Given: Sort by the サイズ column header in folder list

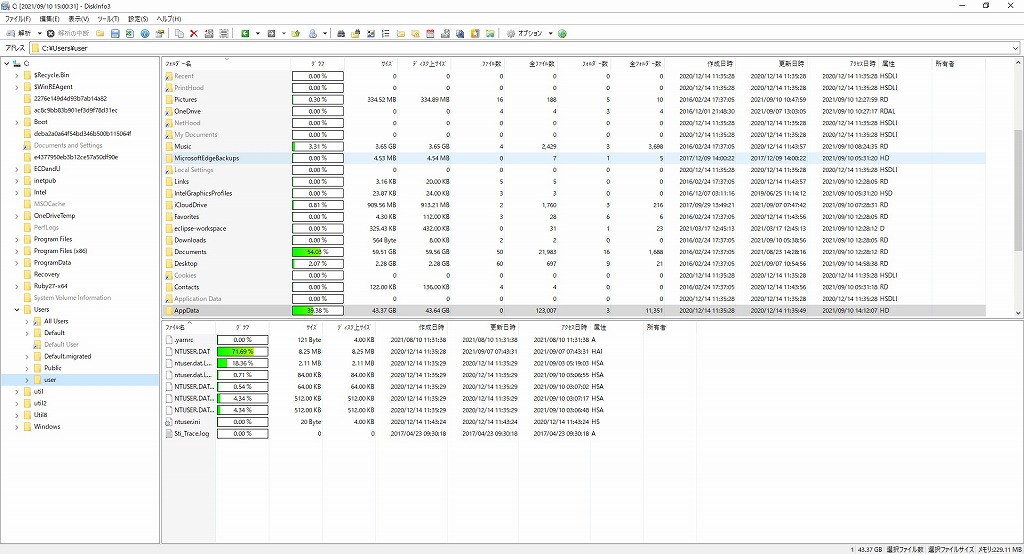Looking at the screenshot, I should (371, 64).
